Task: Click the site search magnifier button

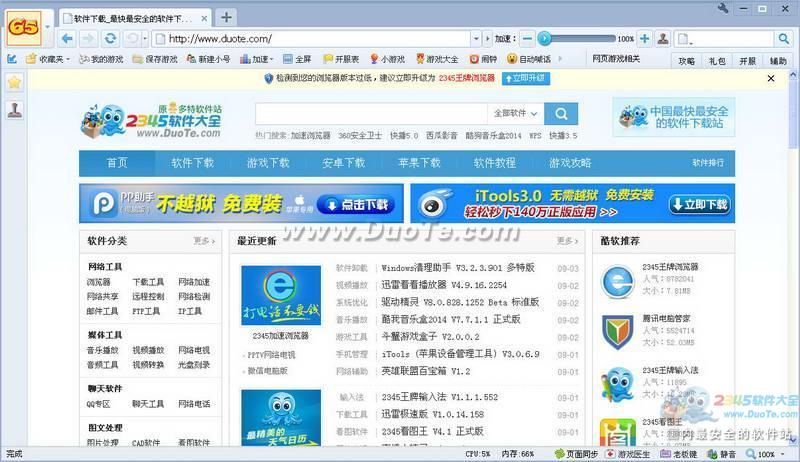Action: pyautogui.click(x=561, y=114)
